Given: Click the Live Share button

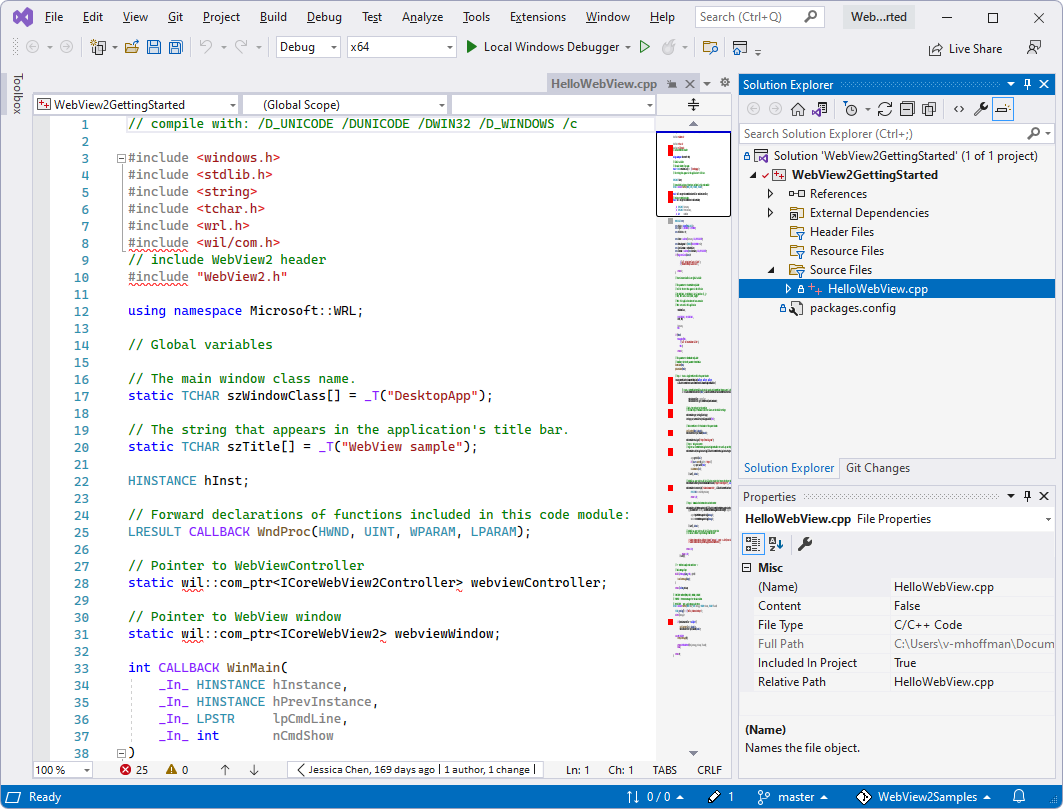Looking at the screenshot, I should (x=965, y=47).
